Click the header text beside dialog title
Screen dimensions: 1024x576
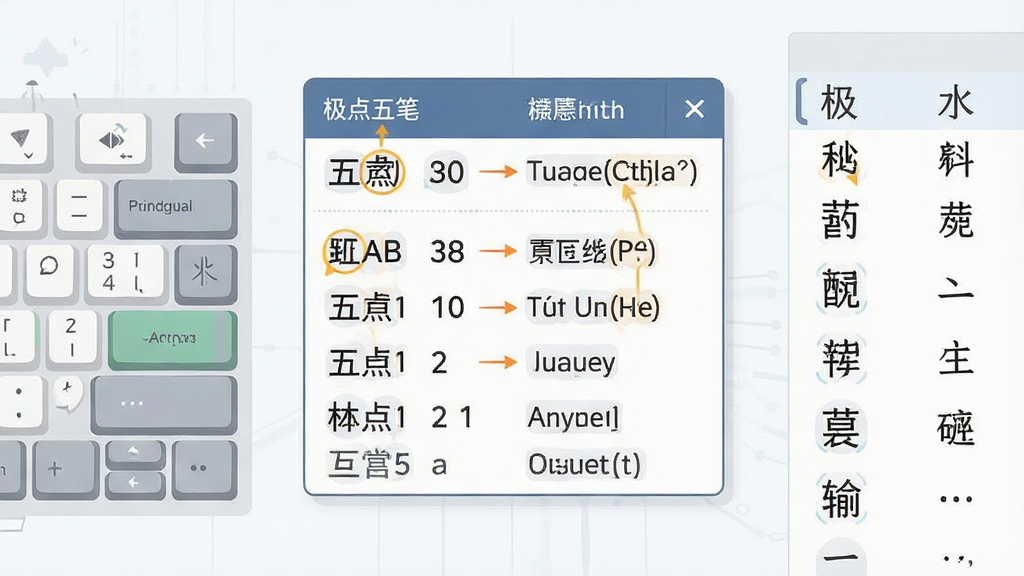[575, 110]
